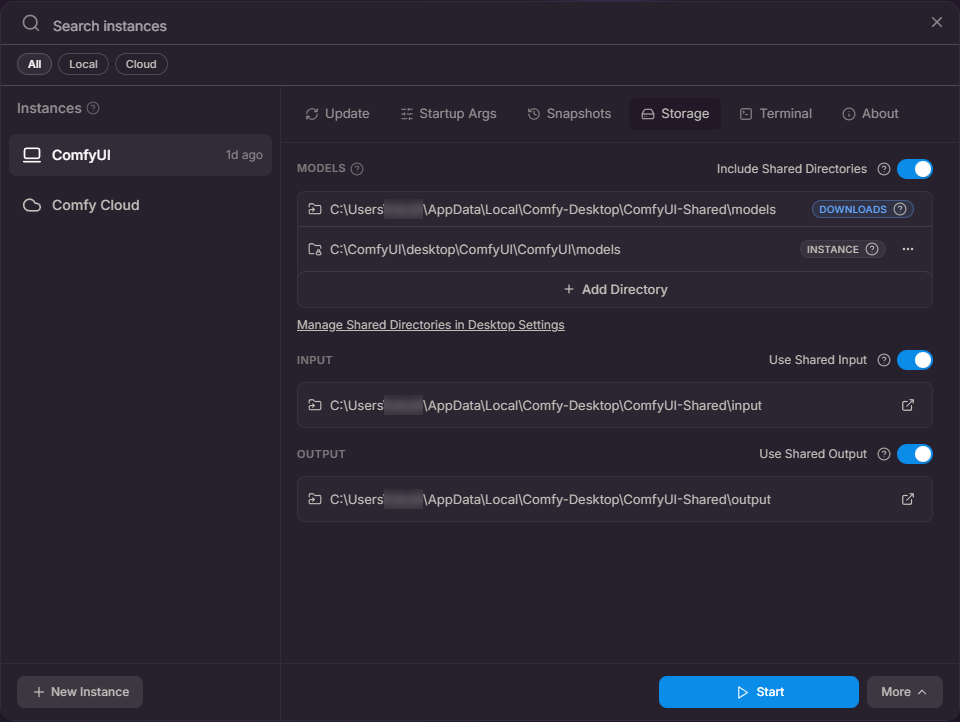Click the help icon next to MODELS
Image resolution: width=960 pixels, height=722 pixels.
click(x=357, y=169)
